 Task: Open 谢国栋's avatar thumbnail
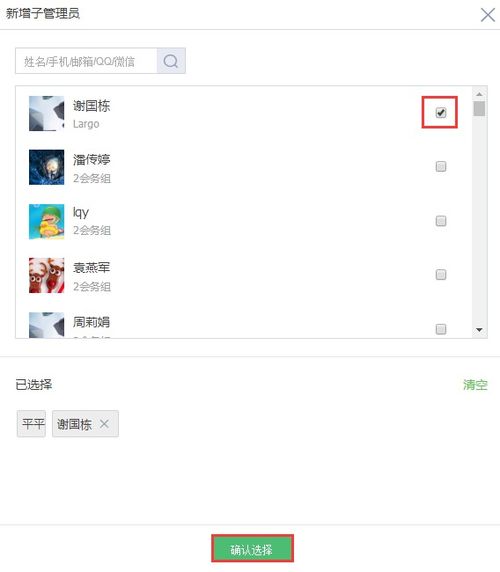46,113
